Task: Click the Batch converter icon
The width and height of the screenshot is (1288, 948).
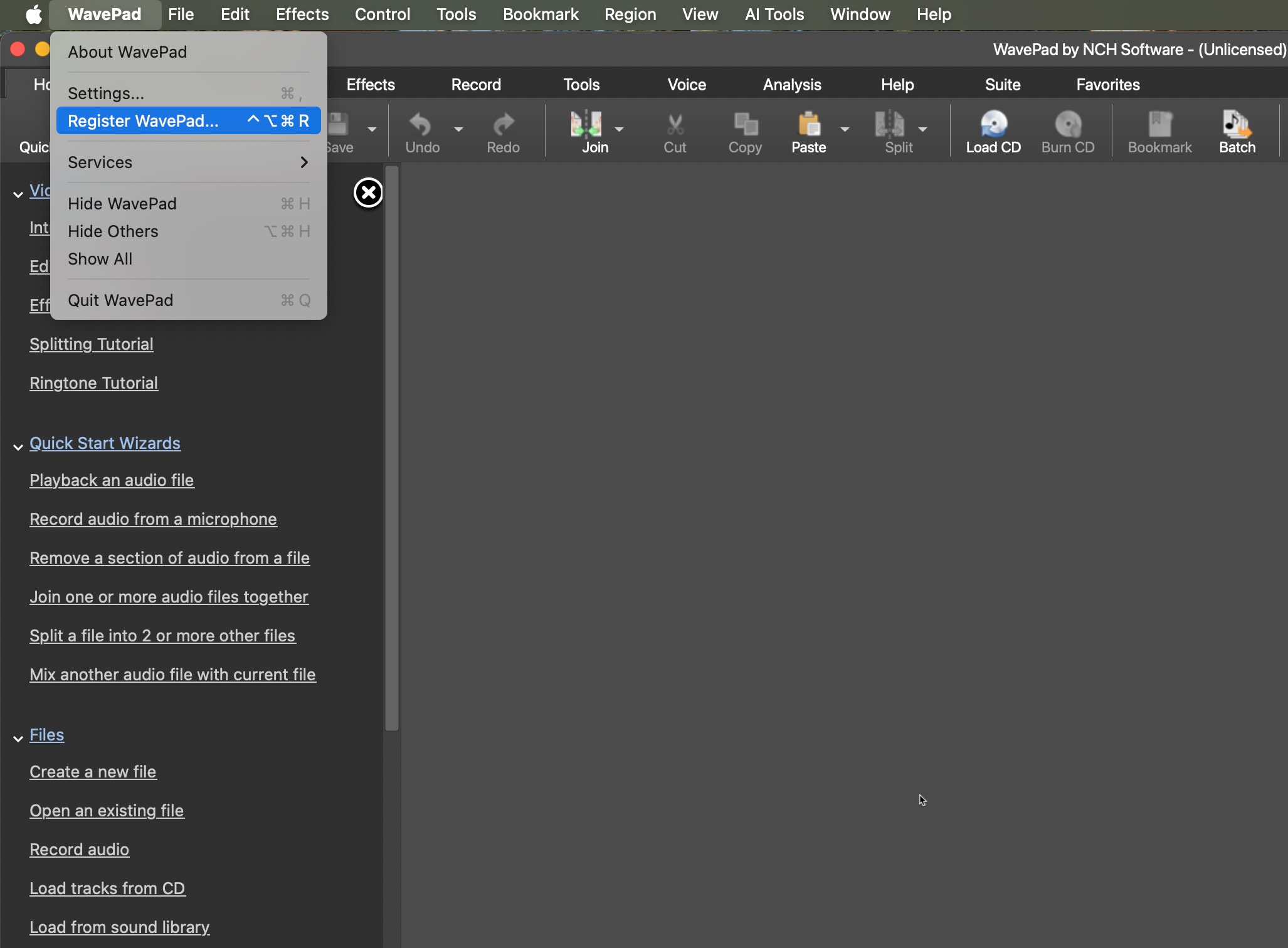Action: point(1237,125)
